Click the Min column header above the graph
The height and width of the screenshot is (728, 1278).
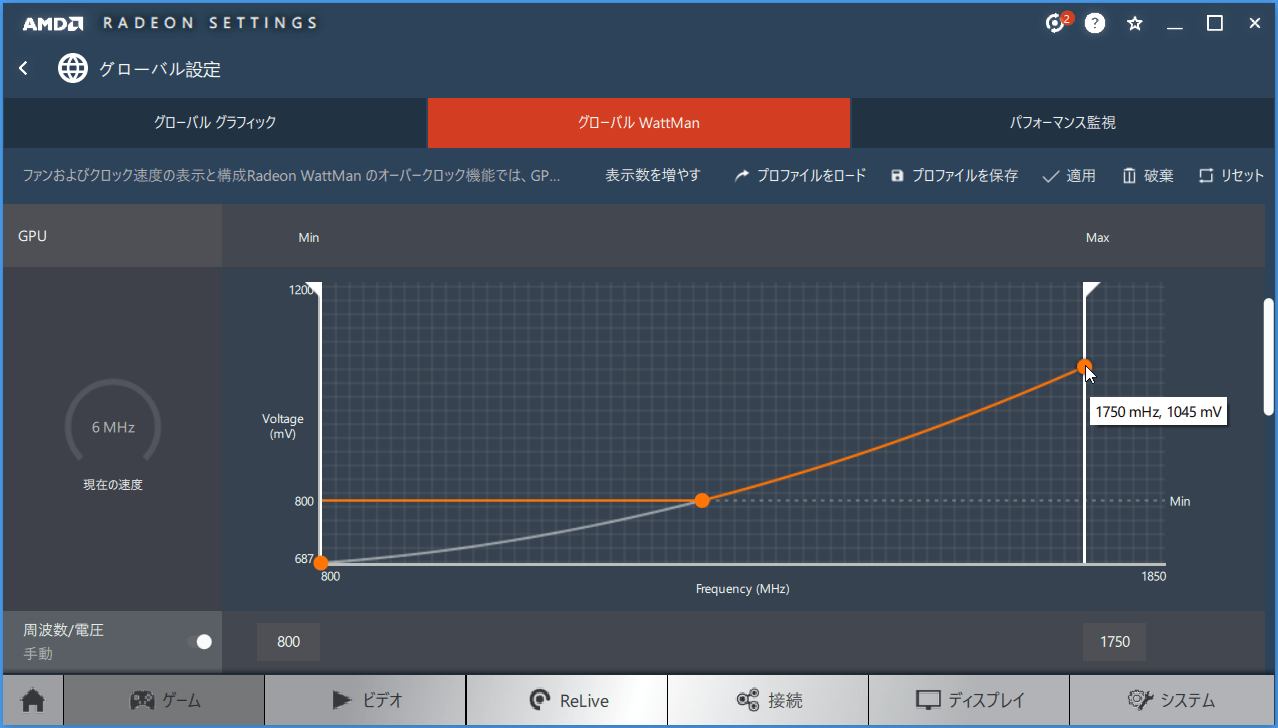coord(309,238)
